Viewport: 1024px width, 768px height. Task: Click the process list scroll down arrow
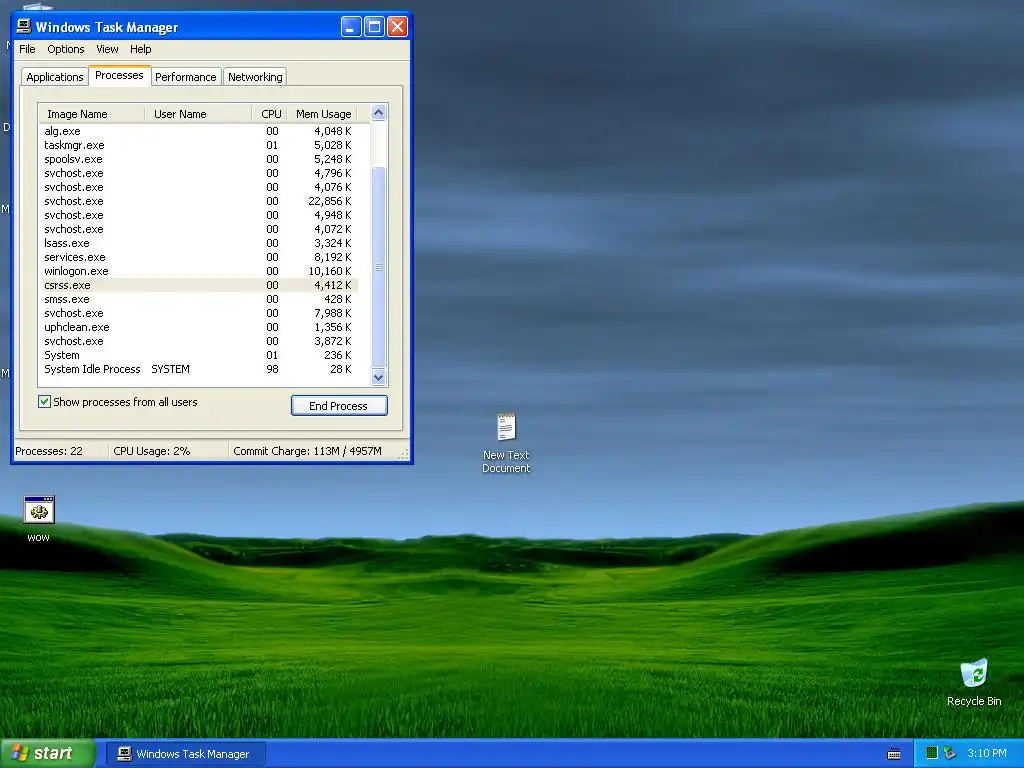click(379, 377)
